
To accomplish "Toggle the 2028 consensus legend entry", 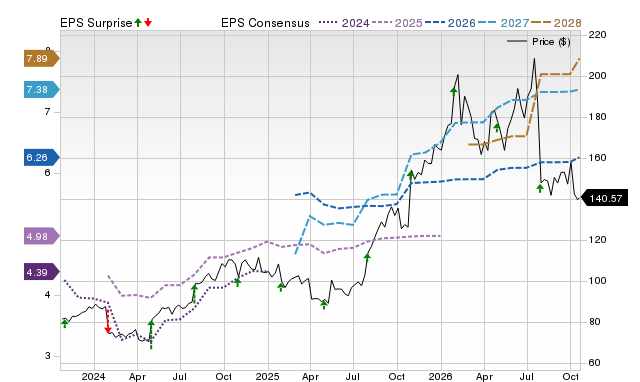I will click(x=556, y=23).
